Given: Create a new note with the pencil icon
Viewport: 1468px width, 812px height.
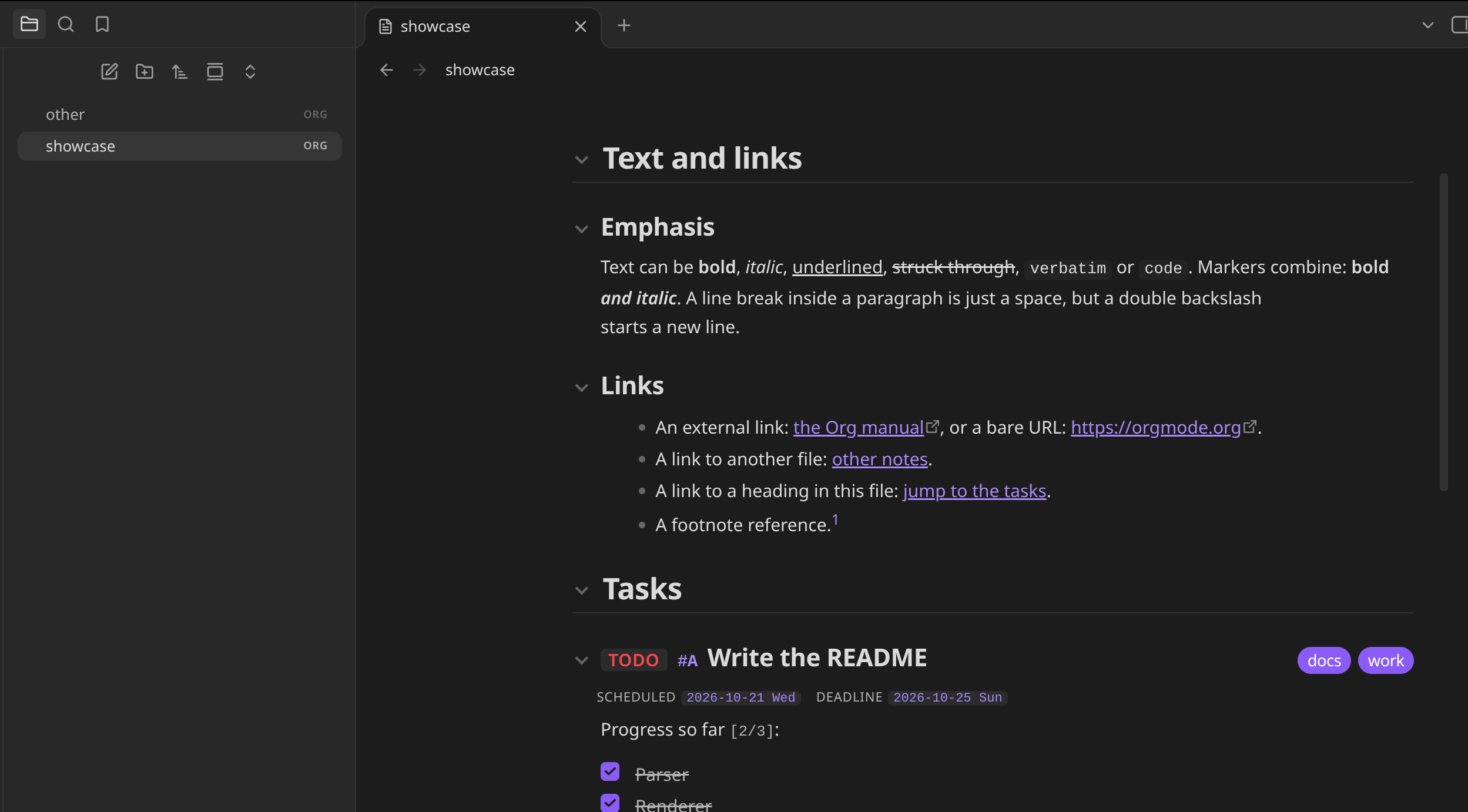Looking at the screenshot, I should 109,72.
